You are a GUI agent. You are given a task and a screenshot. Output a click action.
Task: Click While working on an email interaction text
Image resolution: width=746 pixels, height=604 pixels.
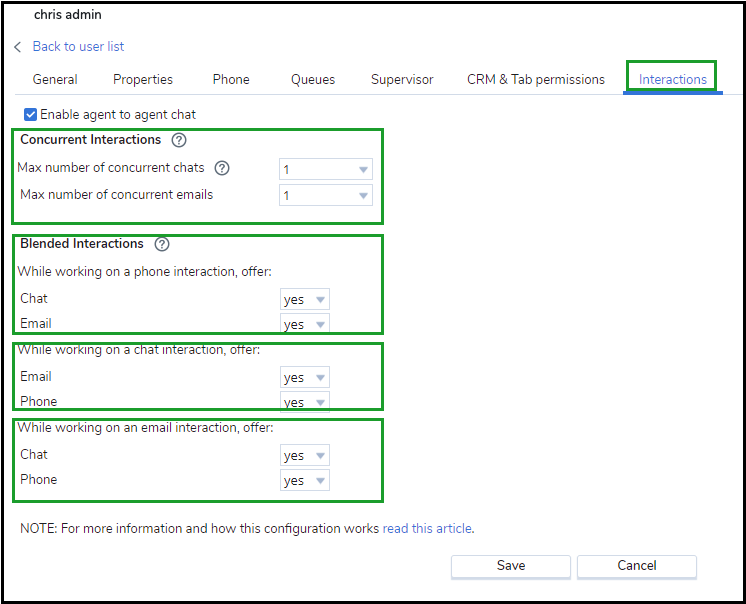146,428
